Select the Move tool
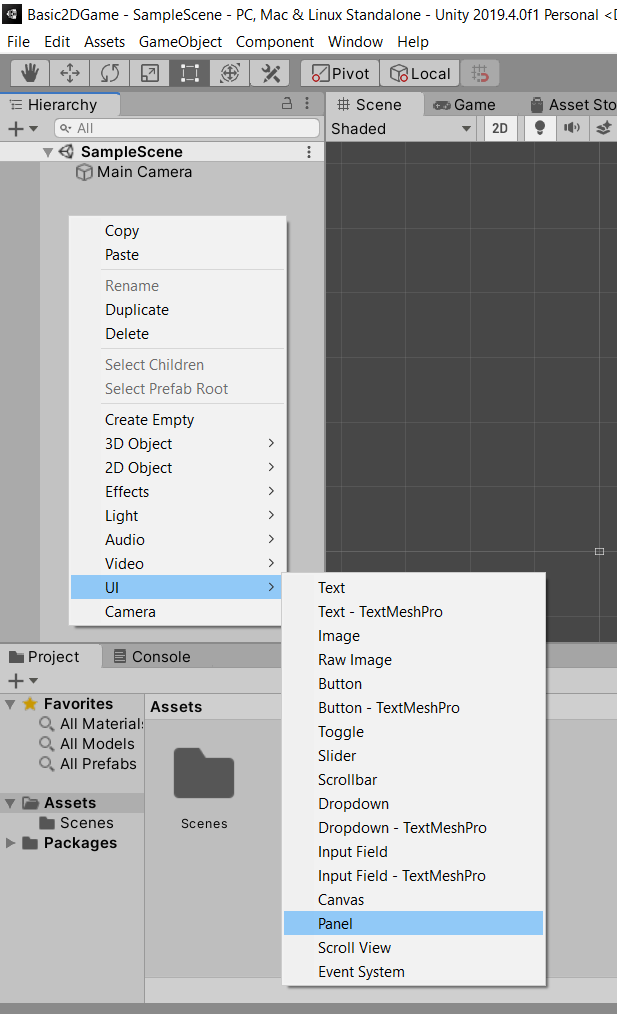 [x=70, y=74]
